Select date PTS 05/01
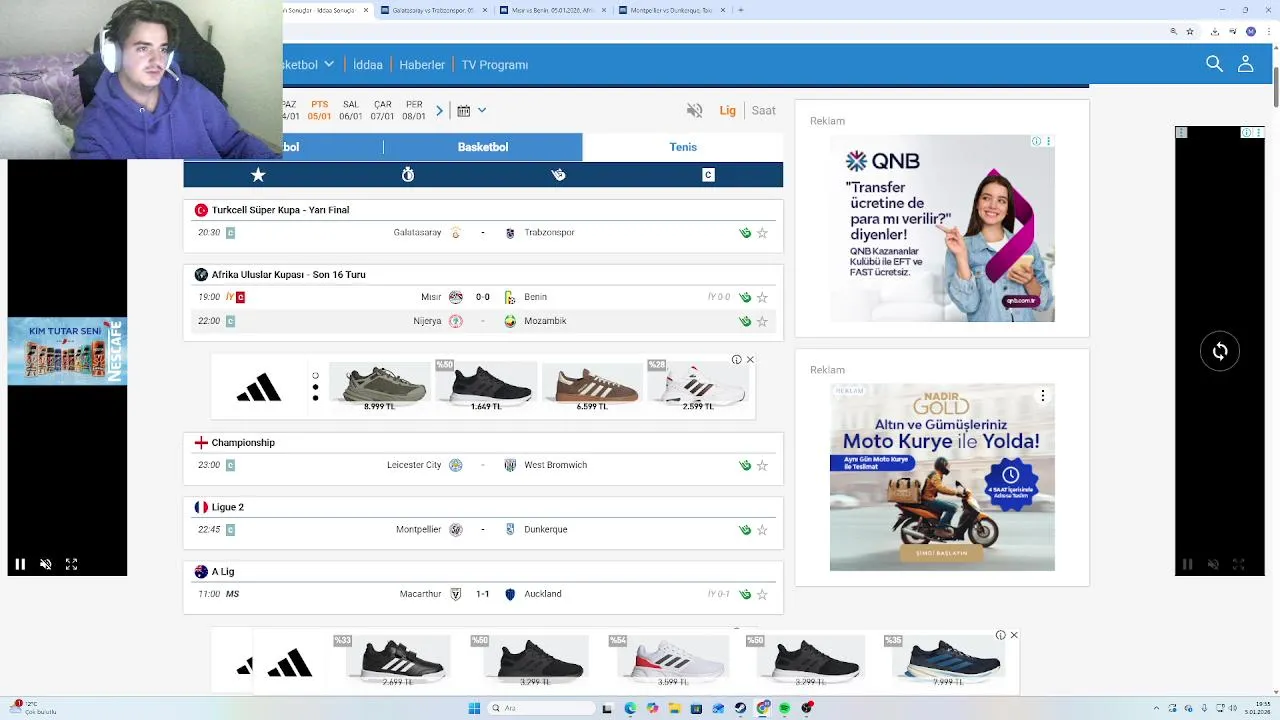Image resolution: width=1280 pixels, height=720 pixels. [319, 110]
